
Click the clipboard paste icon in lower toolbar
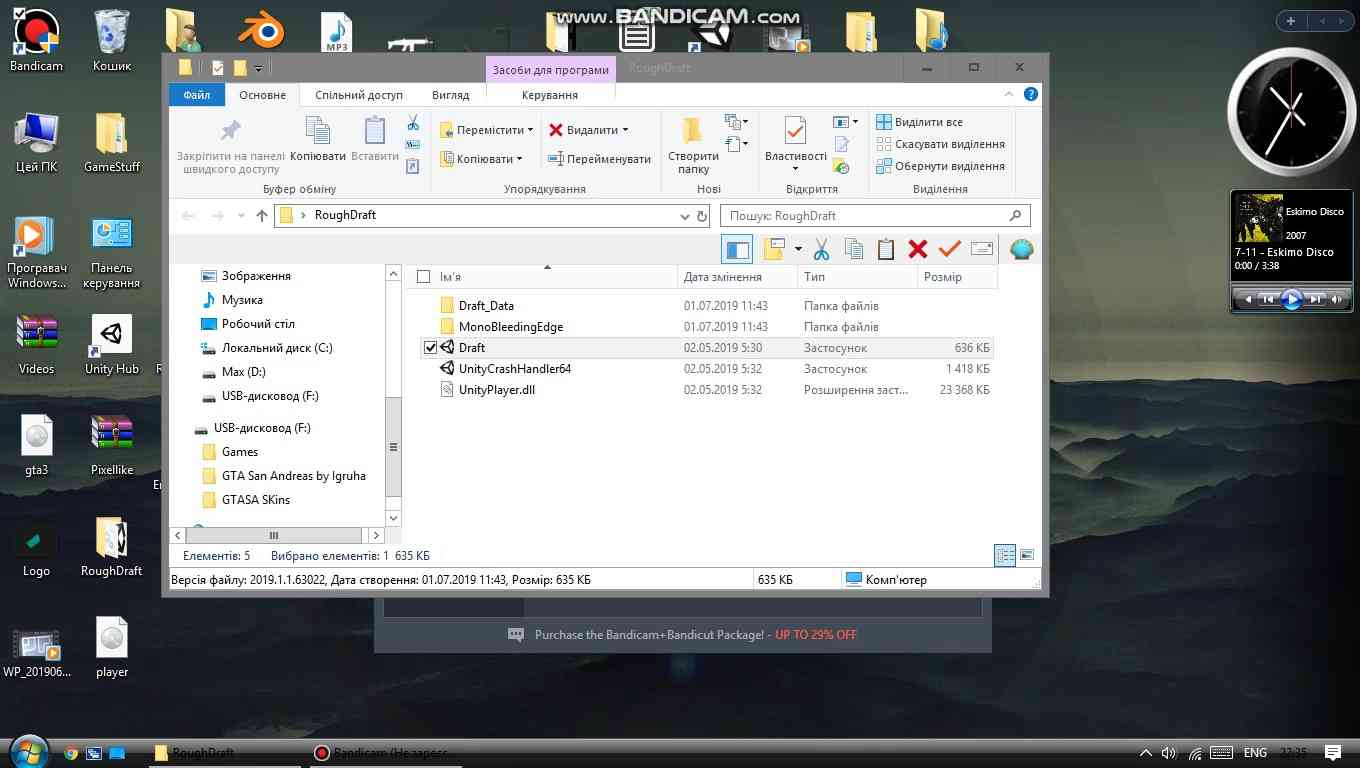(886, 249)
